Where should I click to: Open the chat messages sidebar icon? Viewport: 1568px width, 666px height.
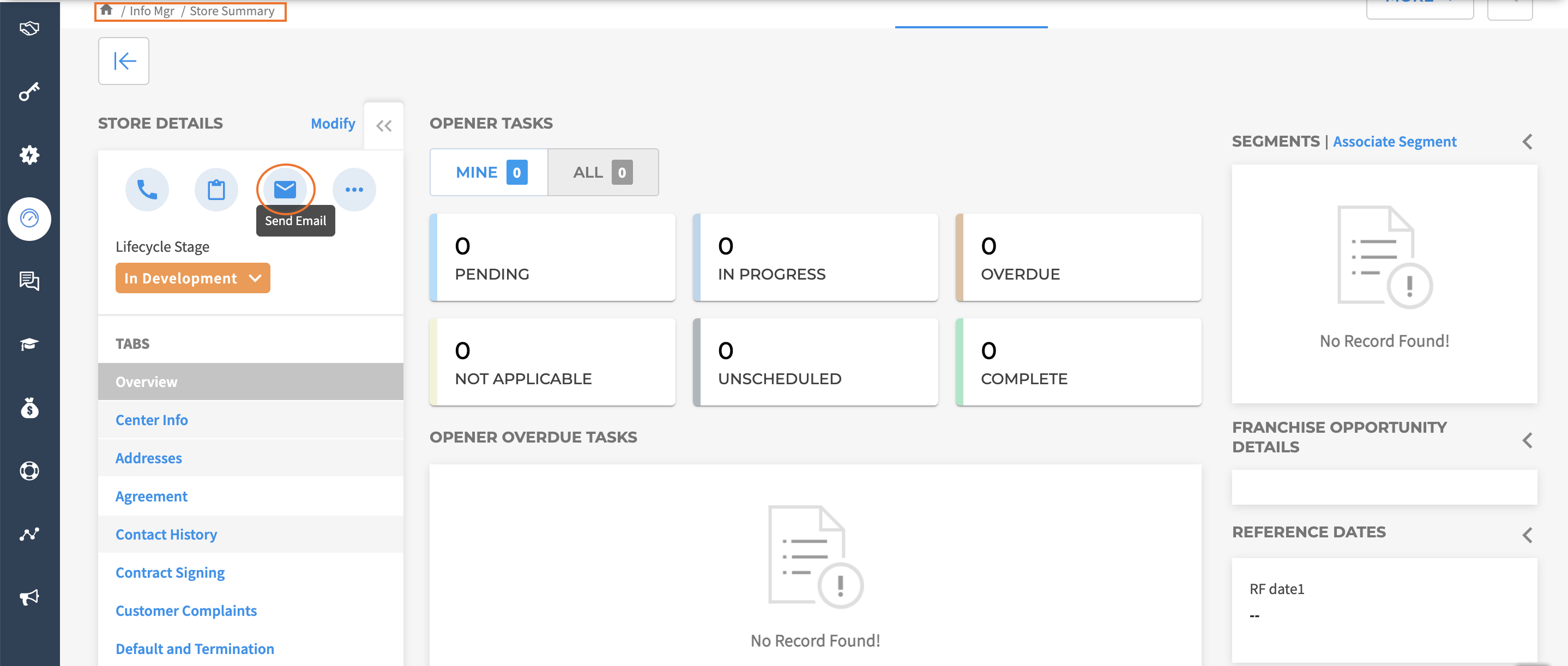29,281
